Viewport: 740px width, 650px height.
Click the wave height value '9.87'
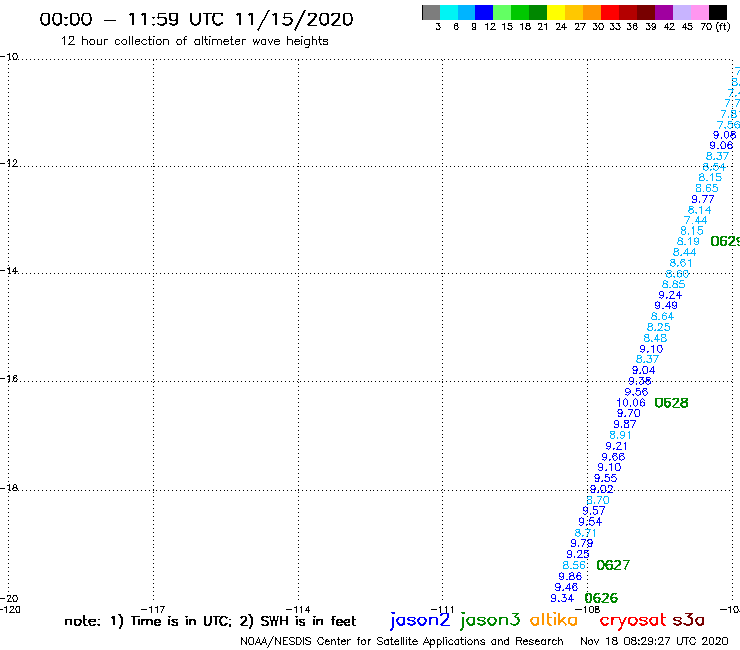click(625, 424)
